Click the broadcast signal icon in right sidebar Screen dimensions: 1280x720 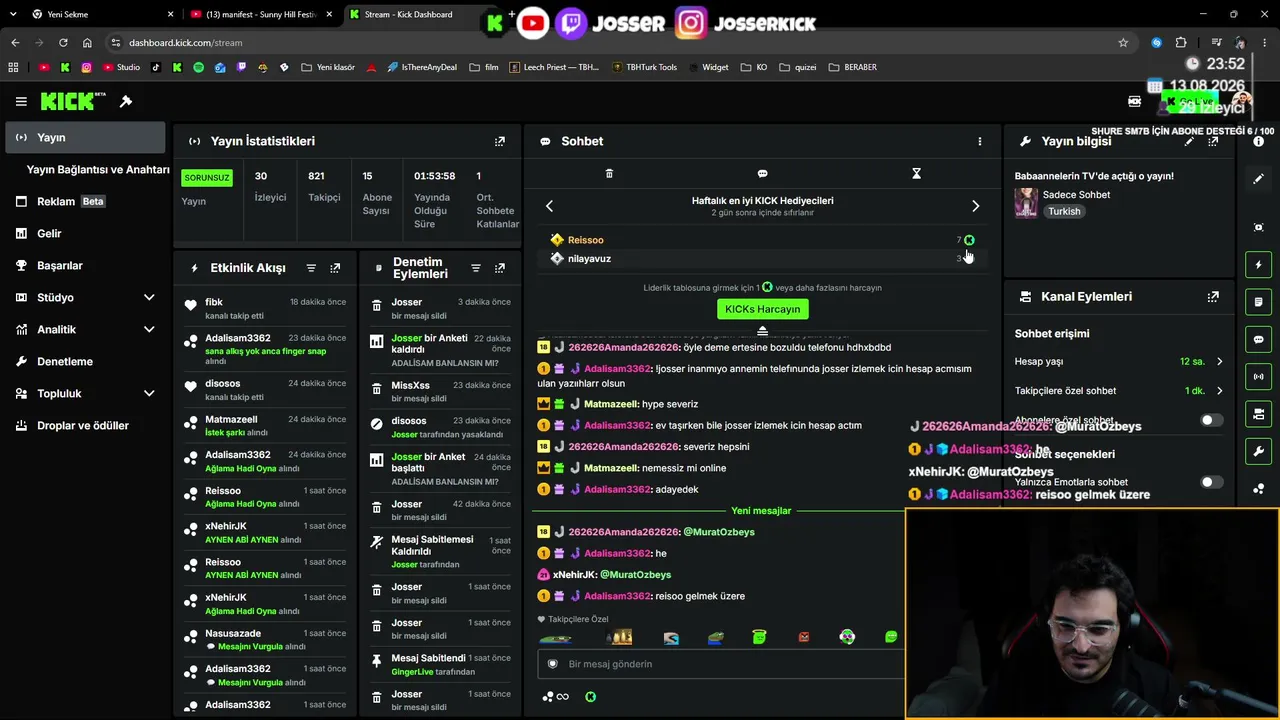tap(1259, 377)
